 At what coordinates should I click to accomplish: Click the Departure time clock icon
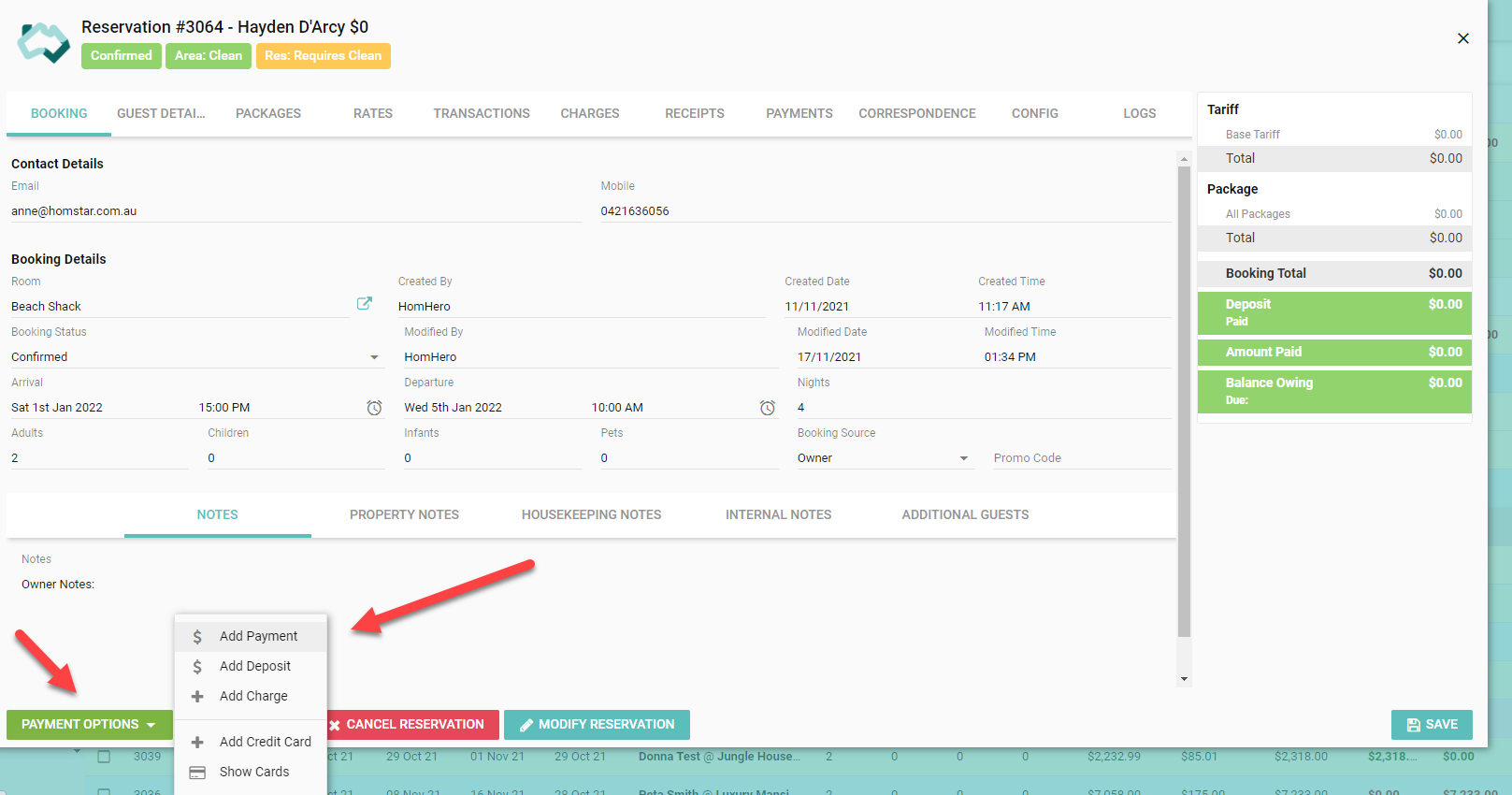tap(767, 408)
